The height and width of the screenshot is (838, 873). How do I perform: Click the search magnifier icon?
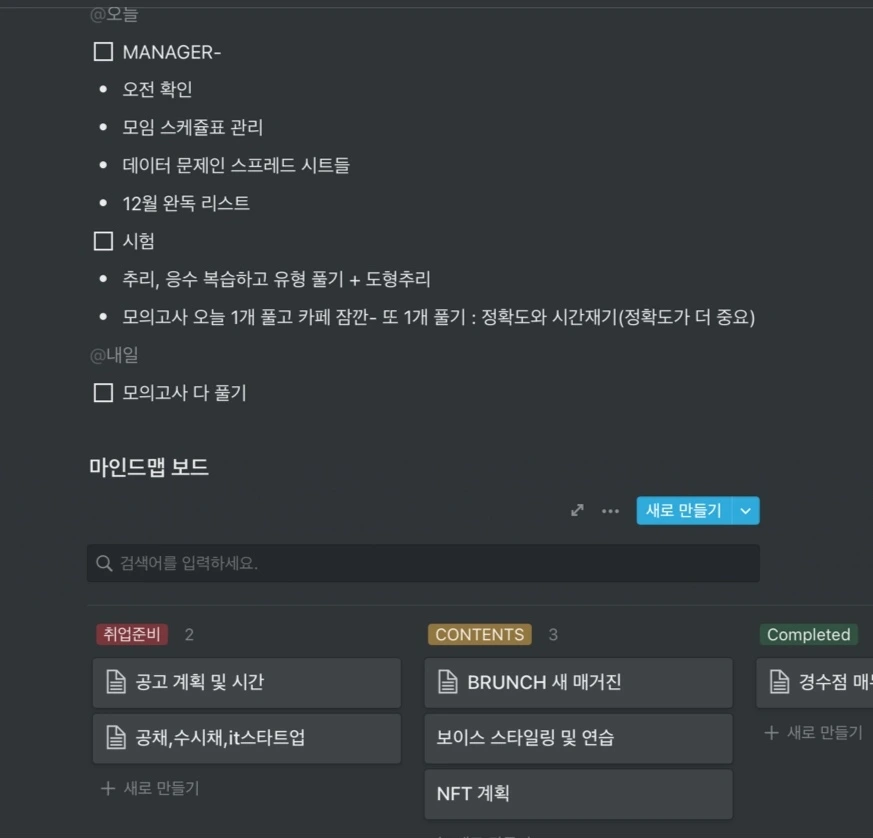[104, 563]
